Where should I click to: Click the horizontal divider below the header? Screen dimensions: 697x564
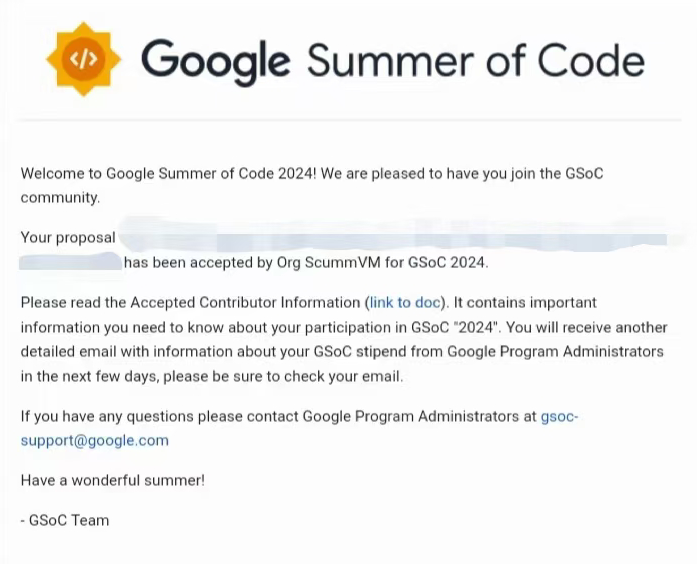348,121
